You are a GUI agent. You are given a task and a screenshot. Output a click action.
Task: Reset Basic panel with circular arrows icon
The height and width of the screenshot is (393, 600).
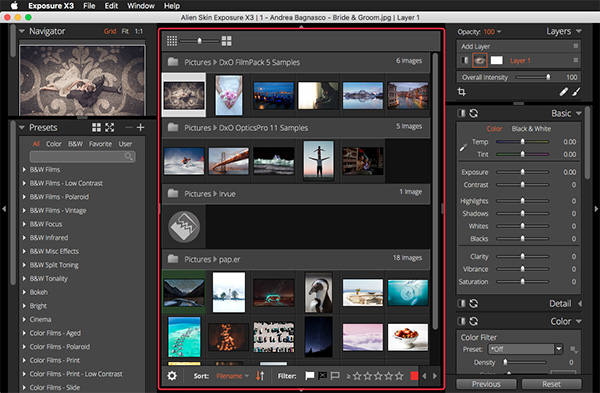pos(474,113)
